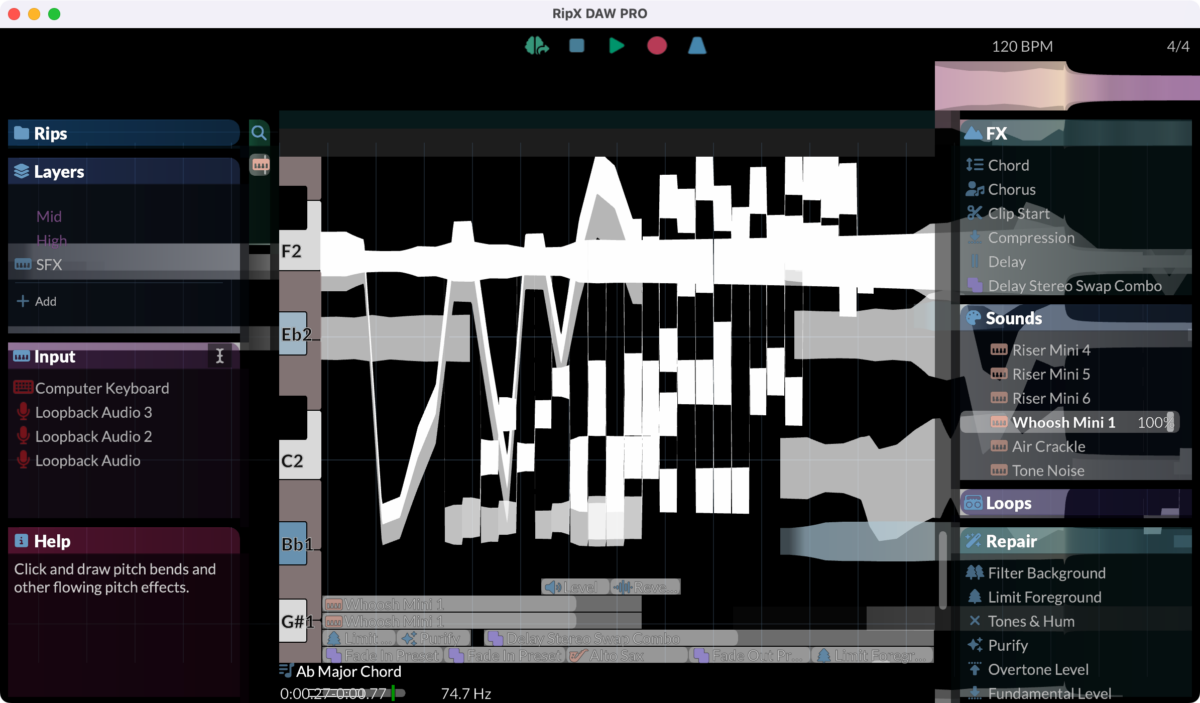Select Overtone Level repair tool
Screen dimensions: 1200x703
1027,669
